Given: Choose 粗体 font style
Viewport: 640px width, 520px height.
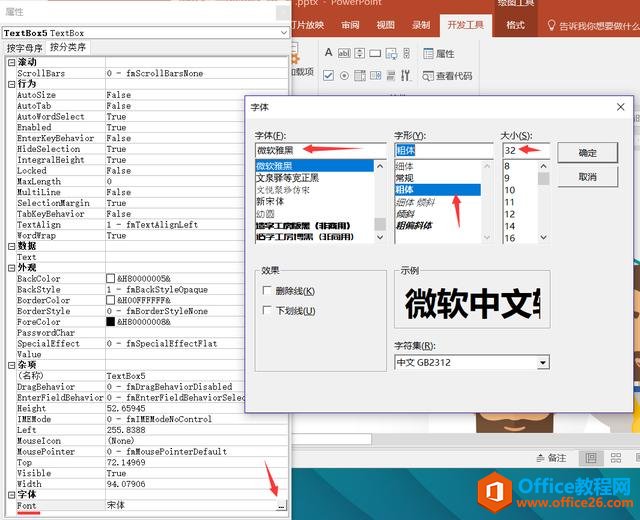Looking at the screenshot, I should pyautogui.click(x=438, y=190).
